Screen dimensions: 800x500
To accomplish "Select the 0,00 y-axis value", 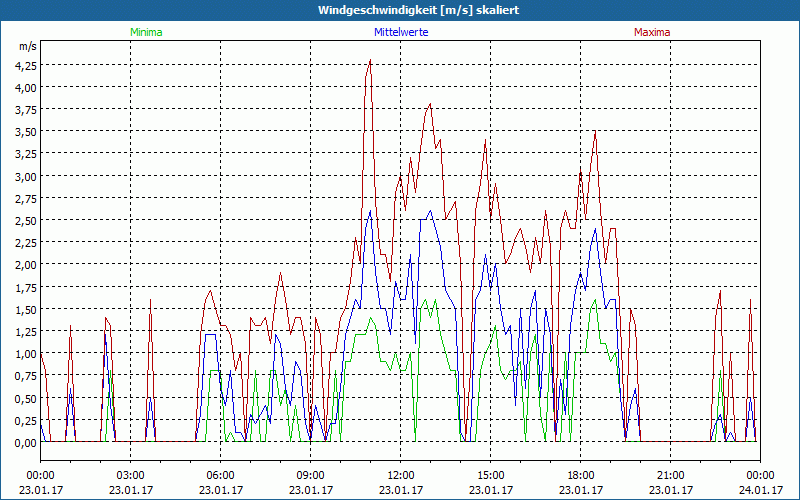I will pos(26,442).
